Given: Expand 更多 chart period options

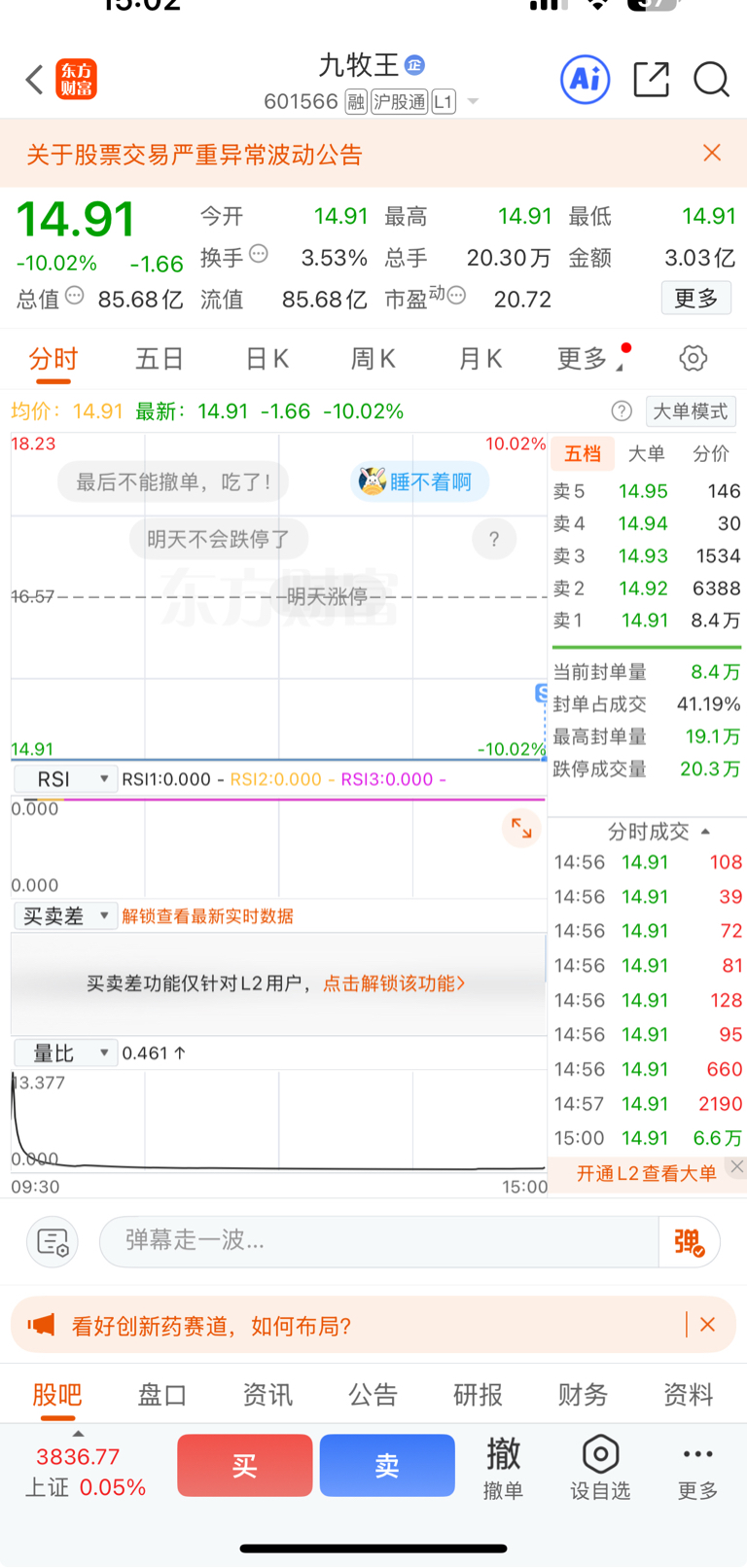Looking at the screenshot, I should (x=589, y=358).
